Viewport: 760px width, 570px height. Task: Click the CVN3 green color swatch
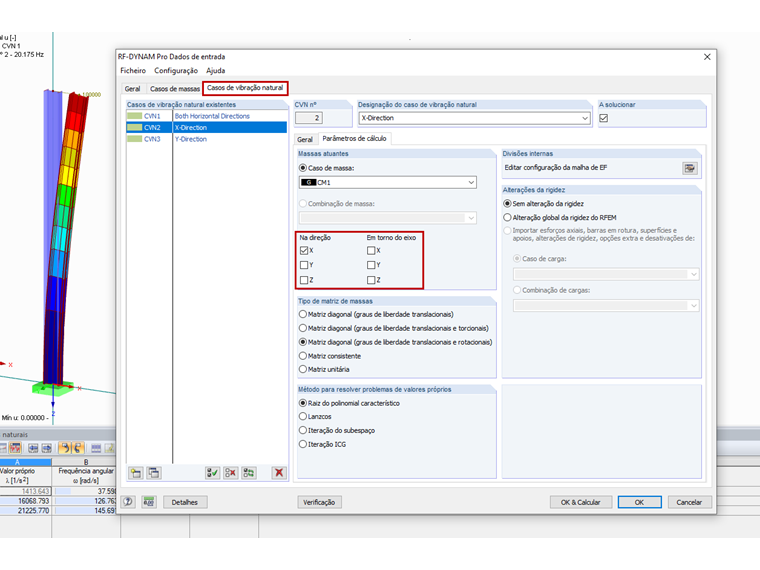[134, 139]
